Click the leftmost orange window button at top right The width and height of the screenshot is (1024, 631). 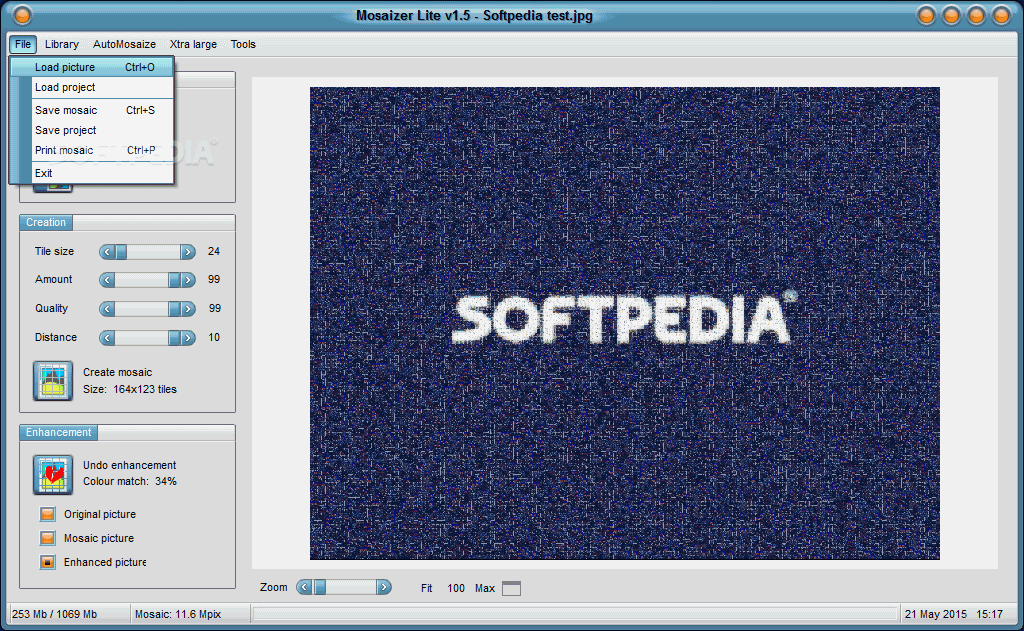tap(926, 15)
